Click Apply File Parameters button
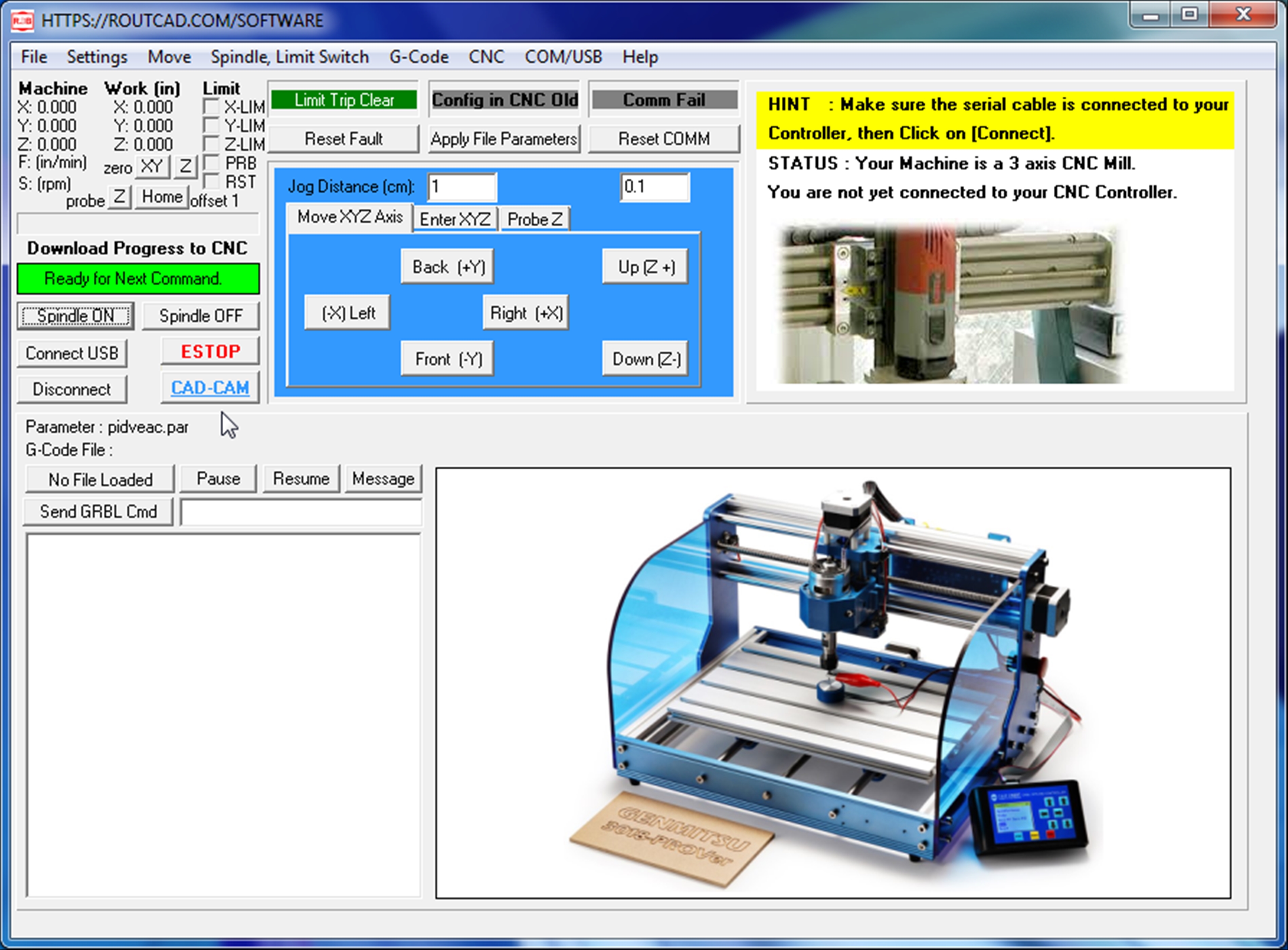The width and height of the screenshot is (1288, 950). [x=504, y=139]
